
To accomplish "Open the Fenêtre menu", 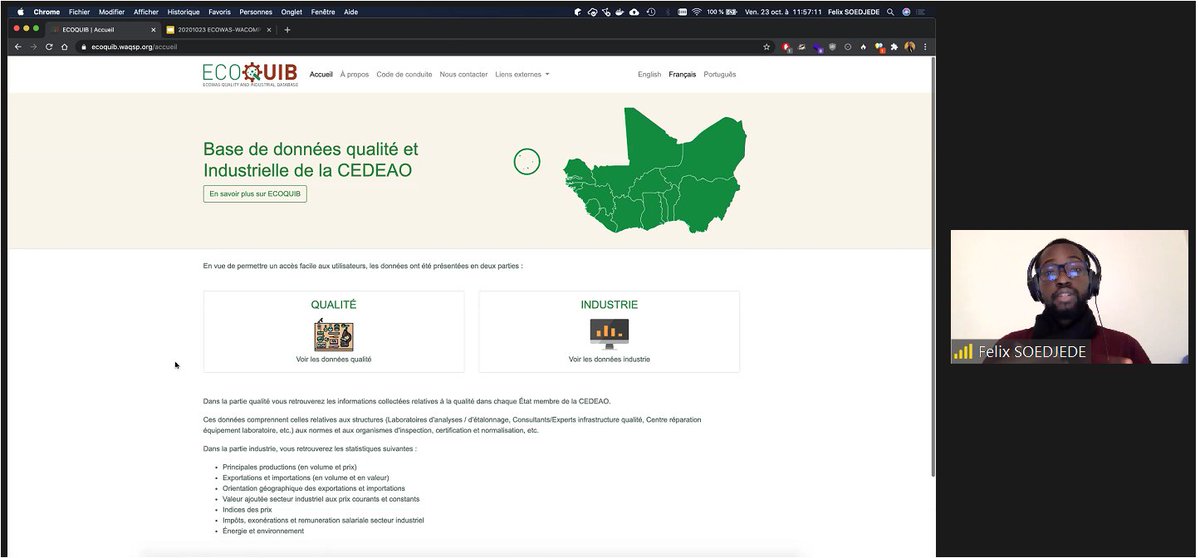I will (x=323, y=12).
